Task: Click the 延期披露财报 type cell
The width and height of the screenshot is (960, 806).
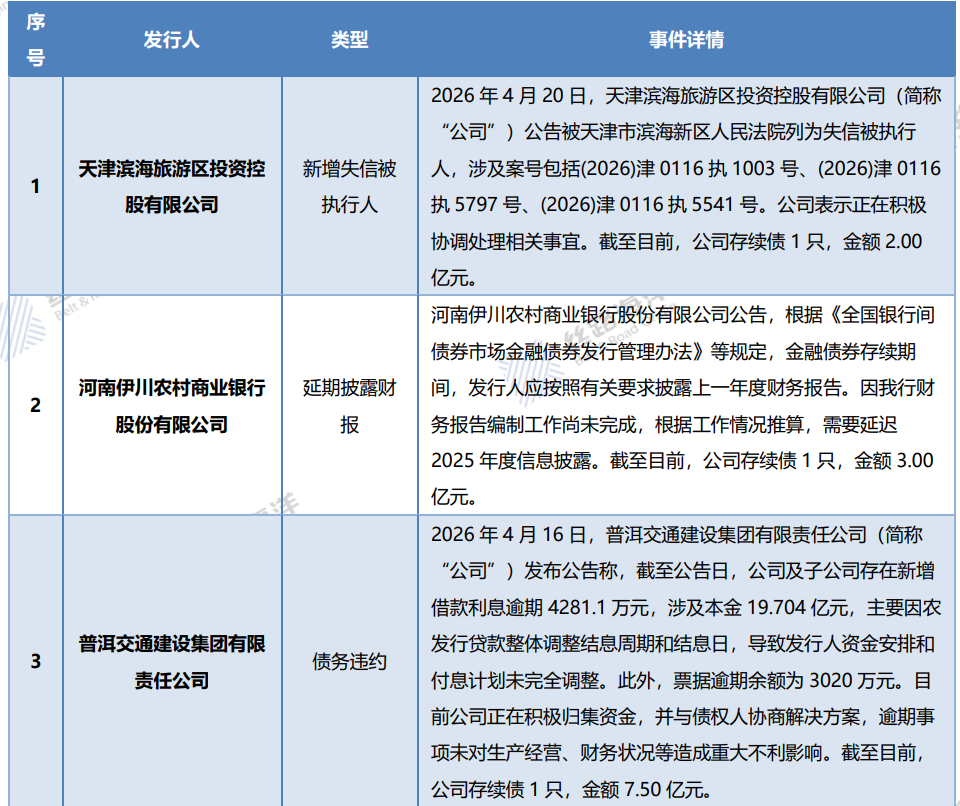Action: 349,405
